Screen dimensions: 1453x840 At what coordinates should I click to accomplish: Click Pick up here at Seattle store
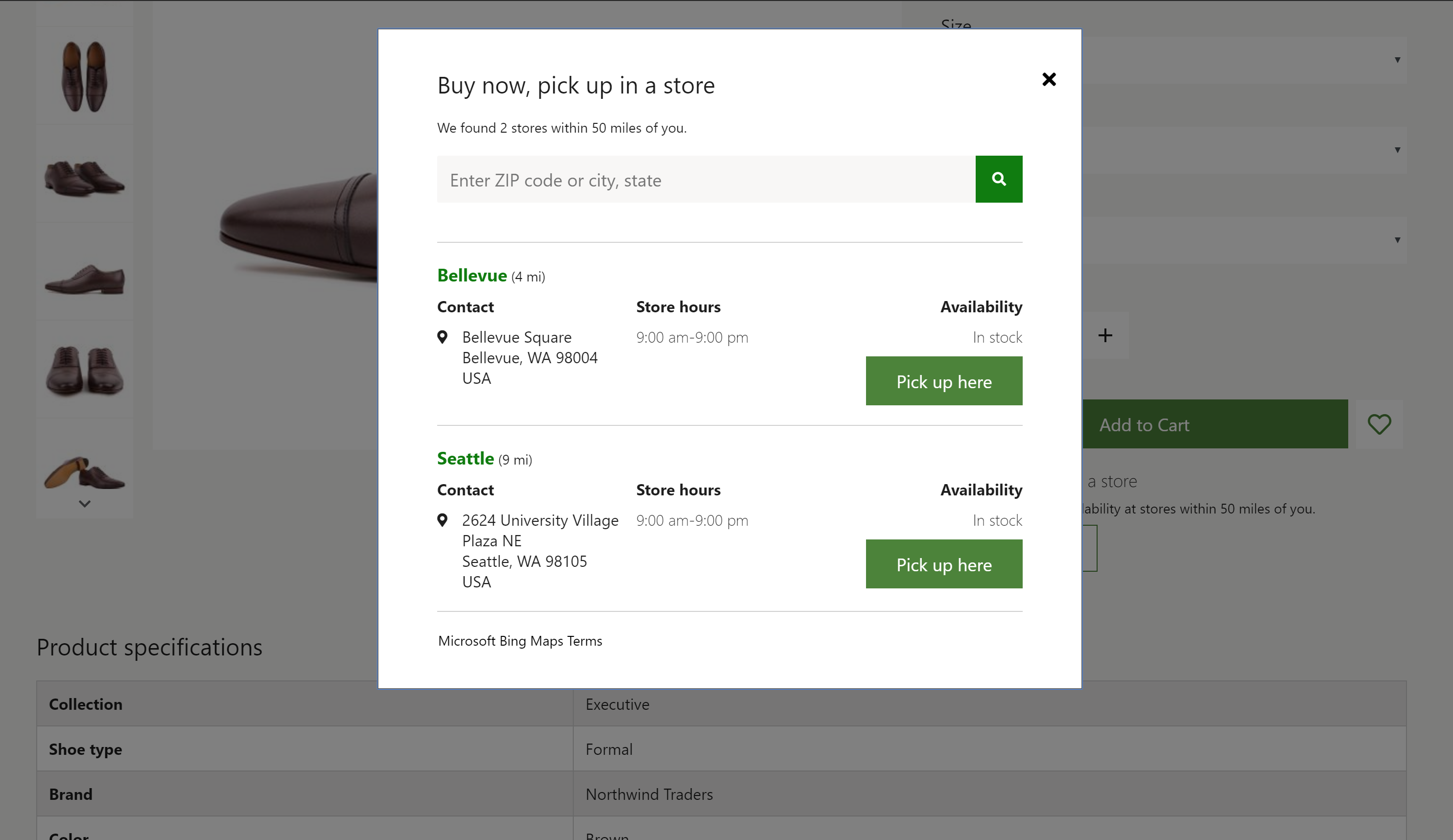click(944, 563)
